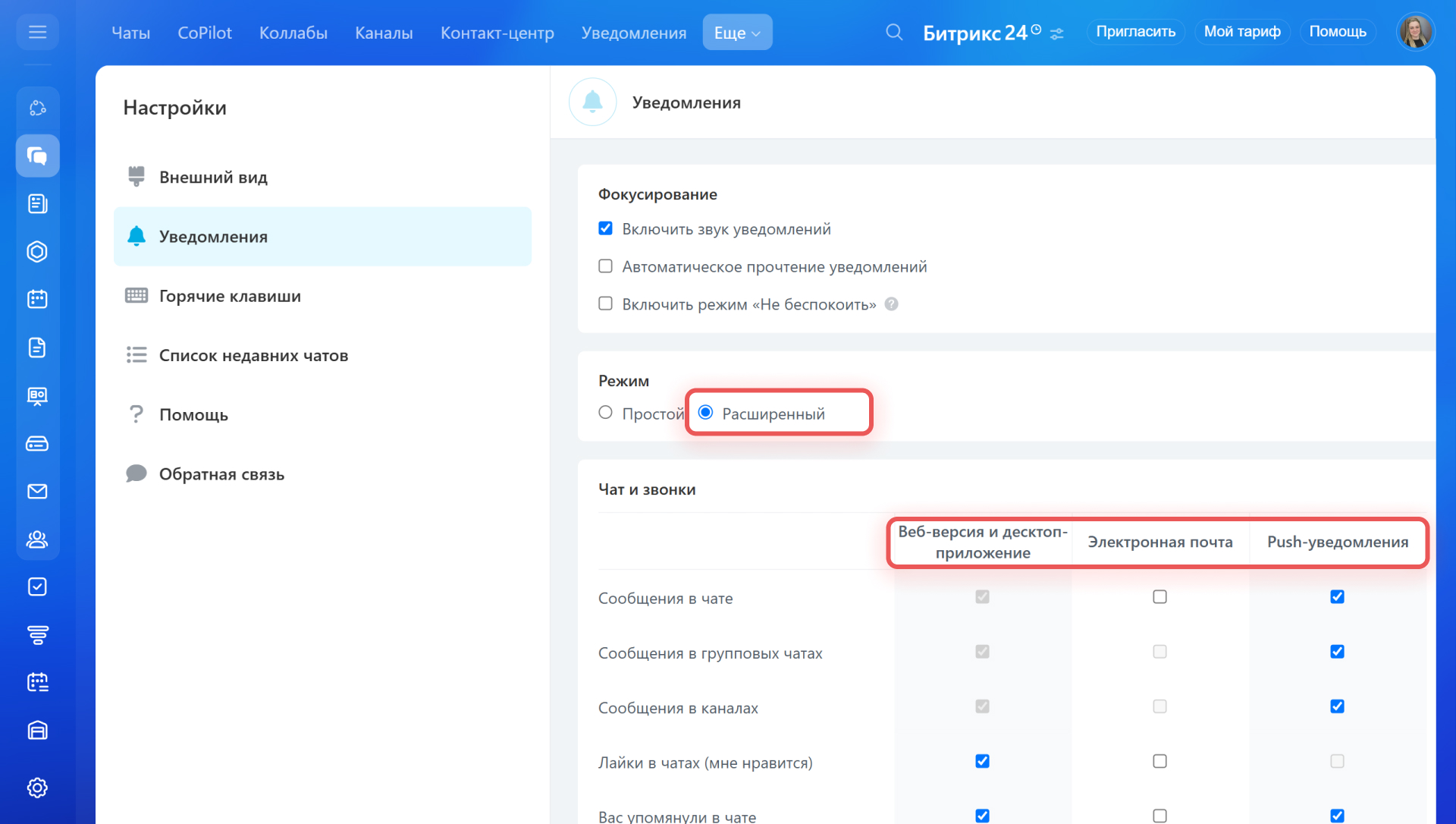Toggle email checkbox for Лайки в чатах

tap(1159, 761)
